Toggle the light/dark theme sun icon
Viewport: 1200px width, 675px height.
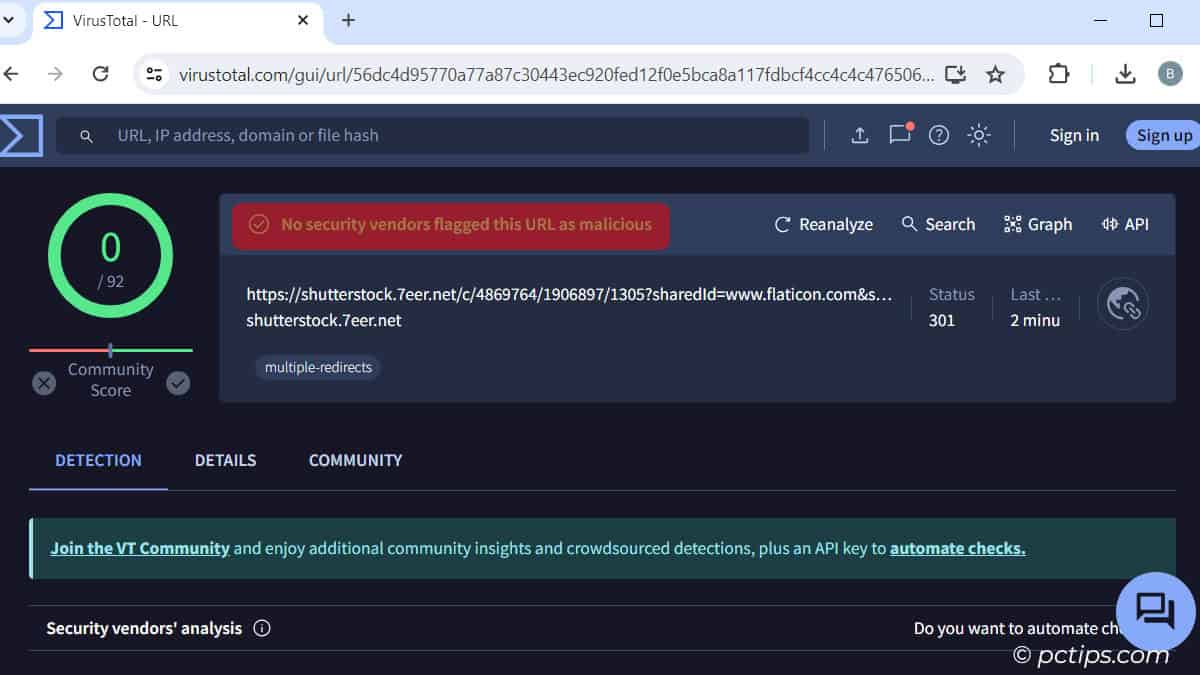(978, 136)
